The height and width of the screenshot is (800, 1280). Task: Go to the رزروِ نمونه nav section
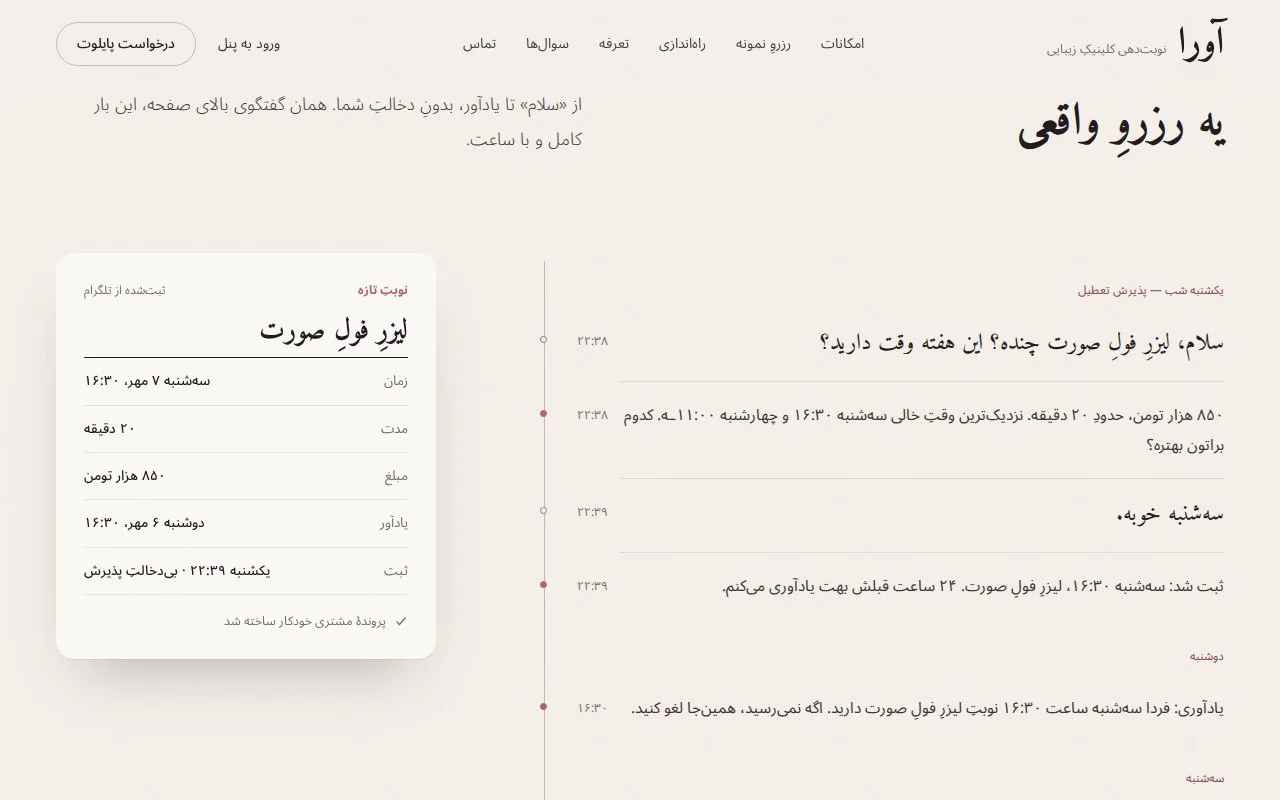tap(763, 44)
